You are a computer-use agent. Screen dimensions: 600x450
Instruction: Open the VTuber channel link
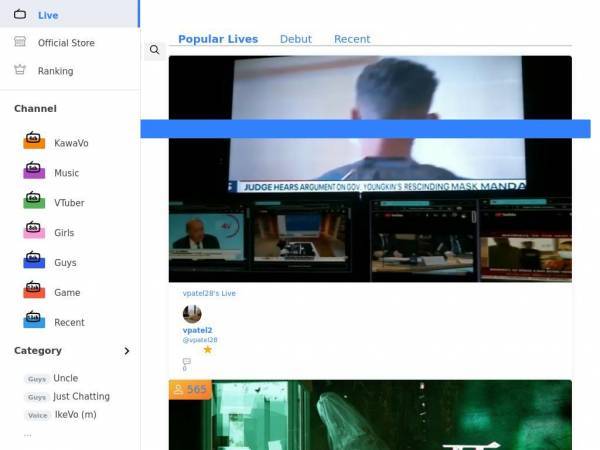pyautogui.click(x=69, y=203)
